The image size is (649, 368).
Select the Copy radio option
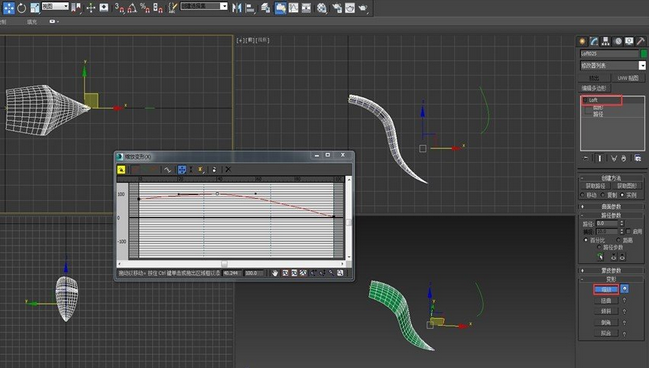603,195
